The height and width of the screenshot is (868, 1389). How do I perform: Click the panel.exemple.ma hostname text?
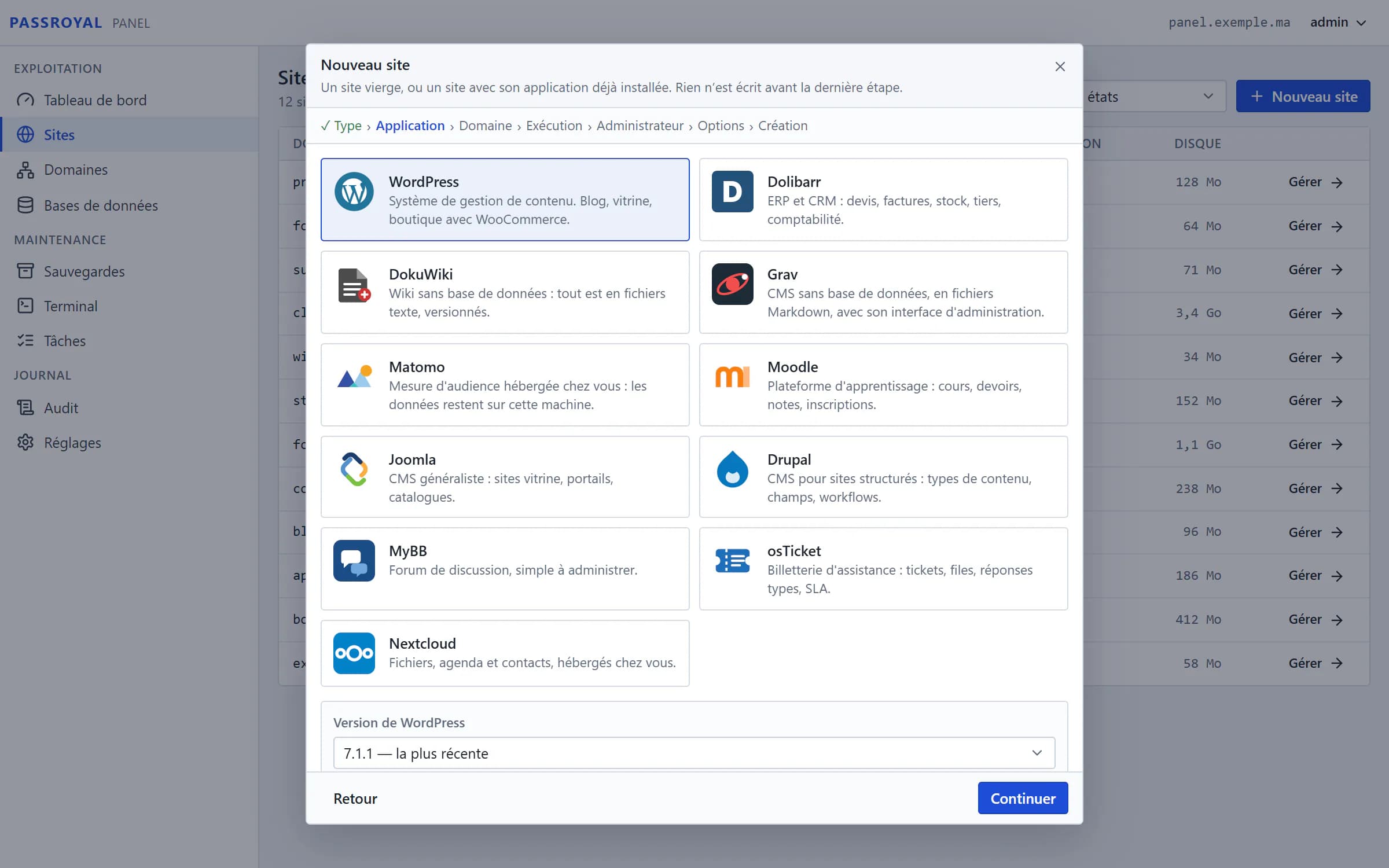pyautogui.click(x=1229, y=23)
